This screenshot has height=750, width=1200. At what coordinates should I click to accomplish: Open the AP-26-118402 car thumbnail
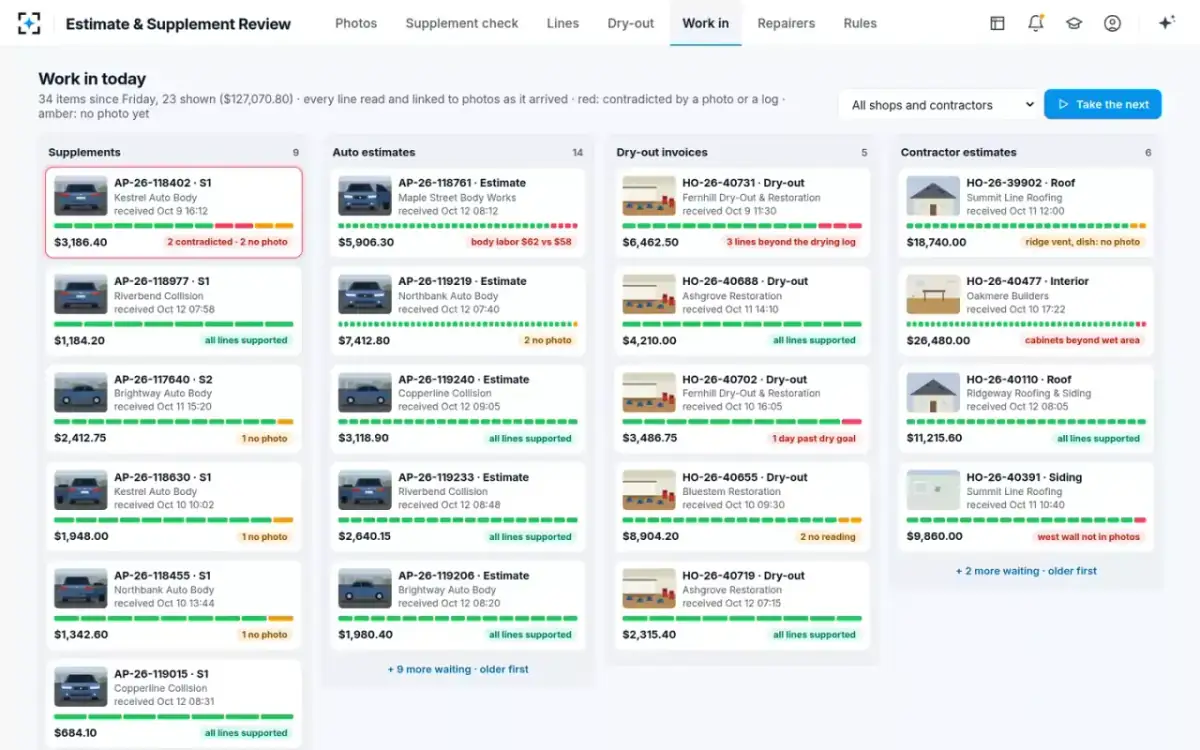[x=81, y=196]
